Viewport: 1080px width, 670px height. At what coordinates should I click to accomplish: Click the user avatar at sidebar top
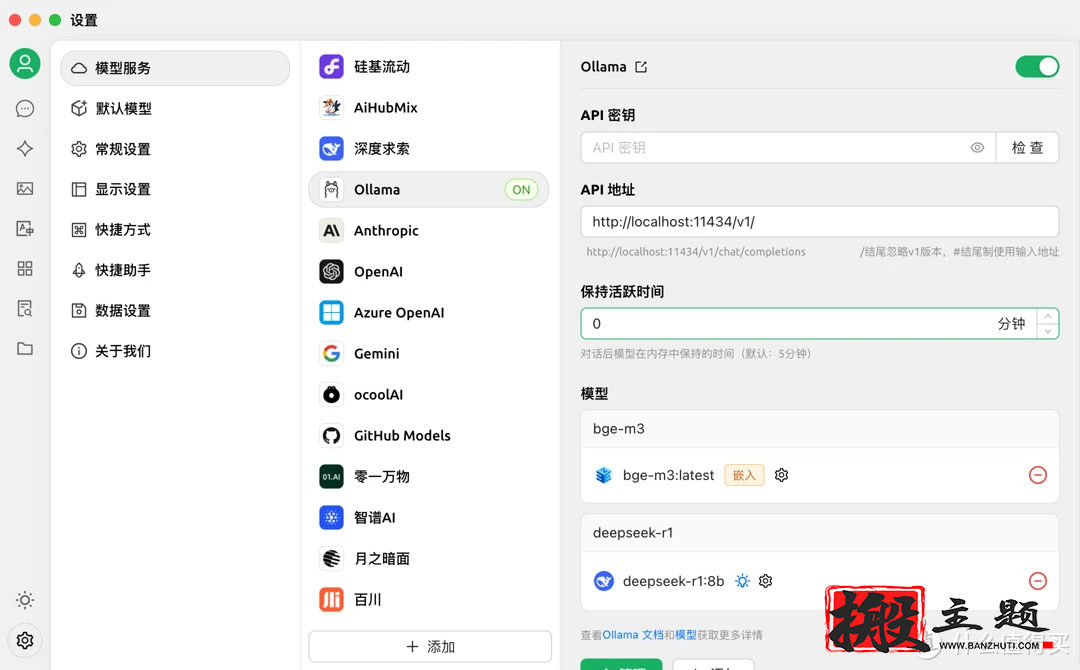(24, 63)
